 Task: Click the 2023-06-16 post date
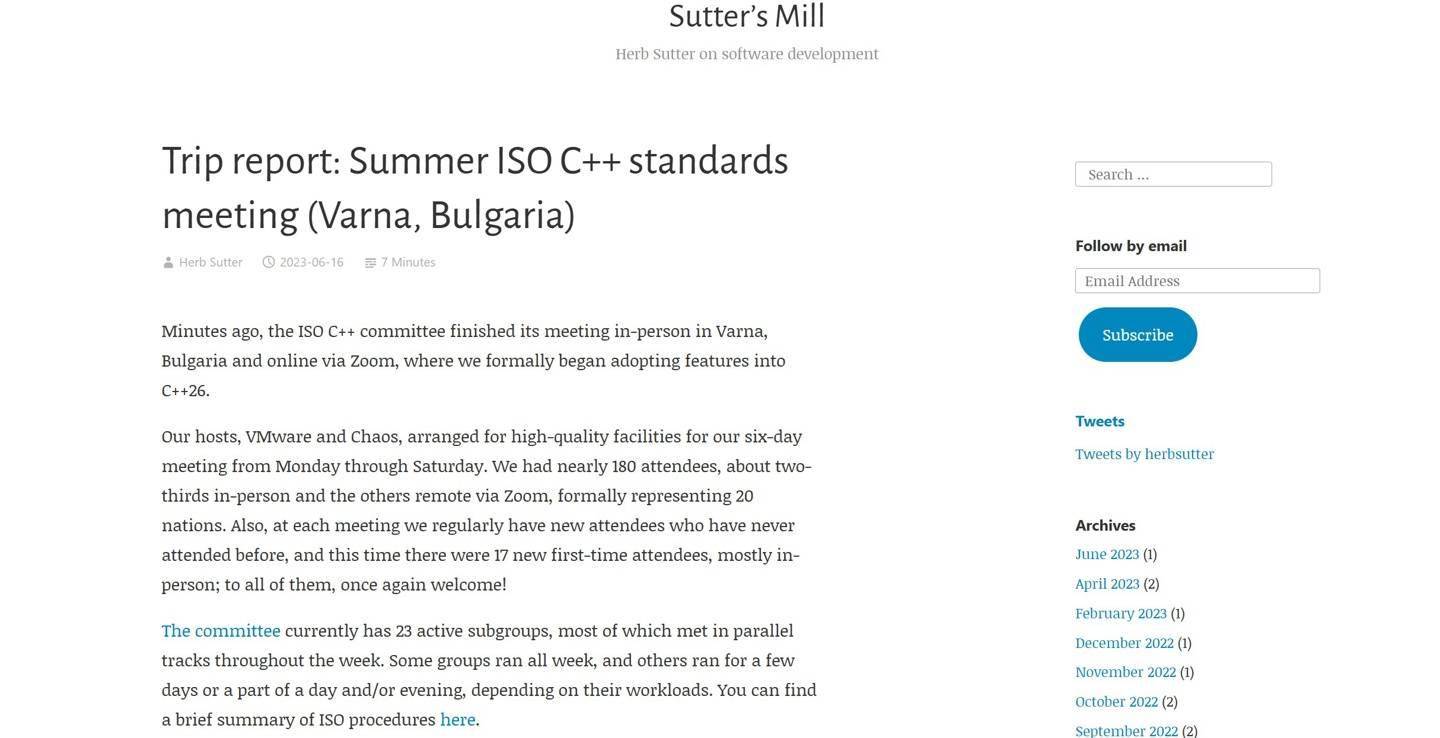pyautogui.click(x=312, y=262)
